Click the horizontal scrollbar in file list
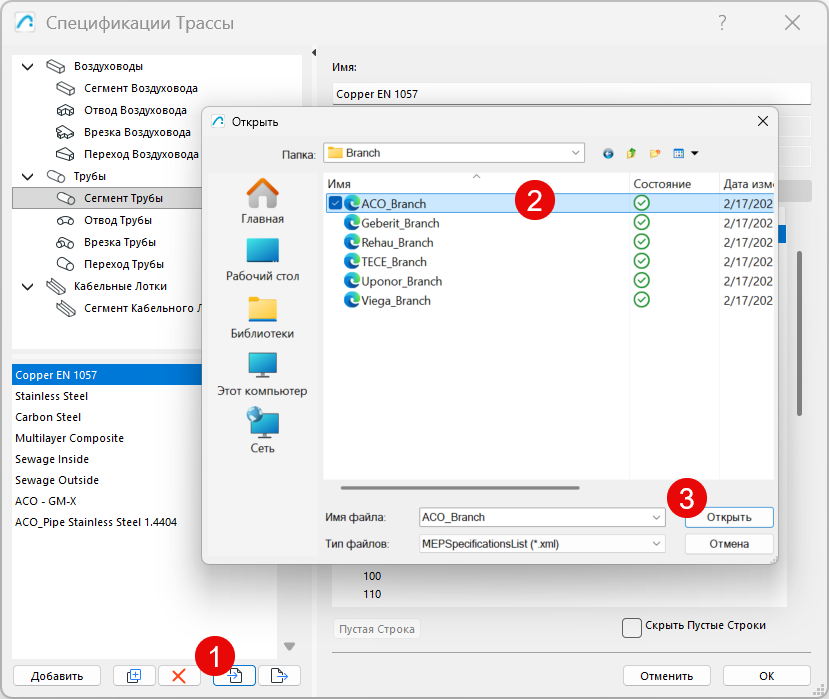 (x=460, y=489)
